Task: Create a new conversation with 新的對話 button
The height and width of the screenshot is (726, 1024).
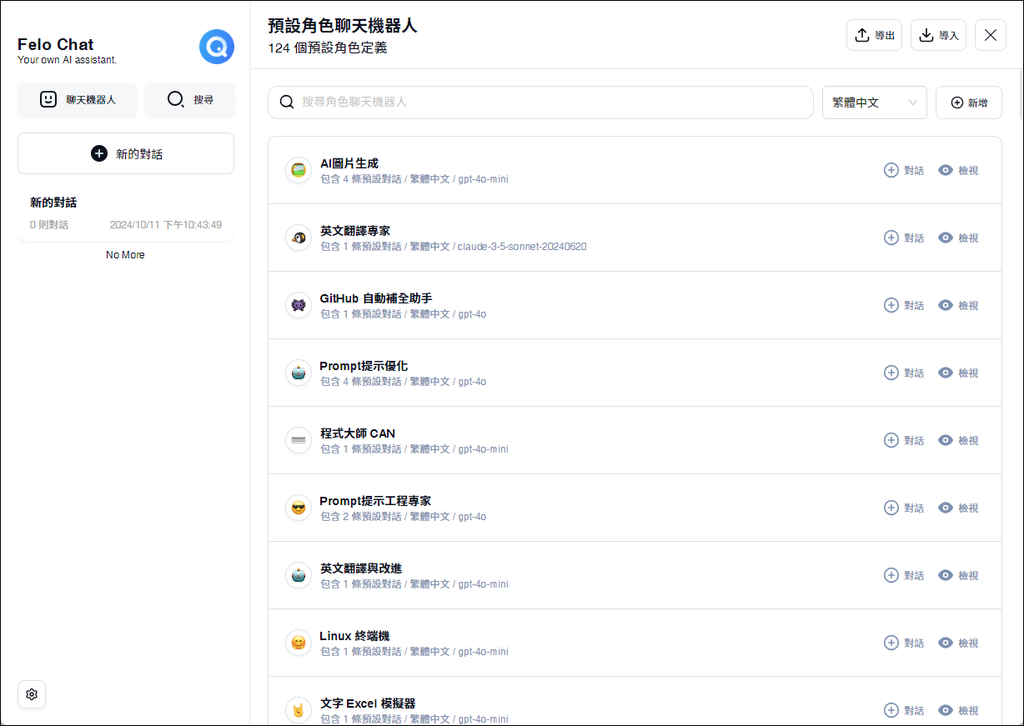Action: (125, 153)
